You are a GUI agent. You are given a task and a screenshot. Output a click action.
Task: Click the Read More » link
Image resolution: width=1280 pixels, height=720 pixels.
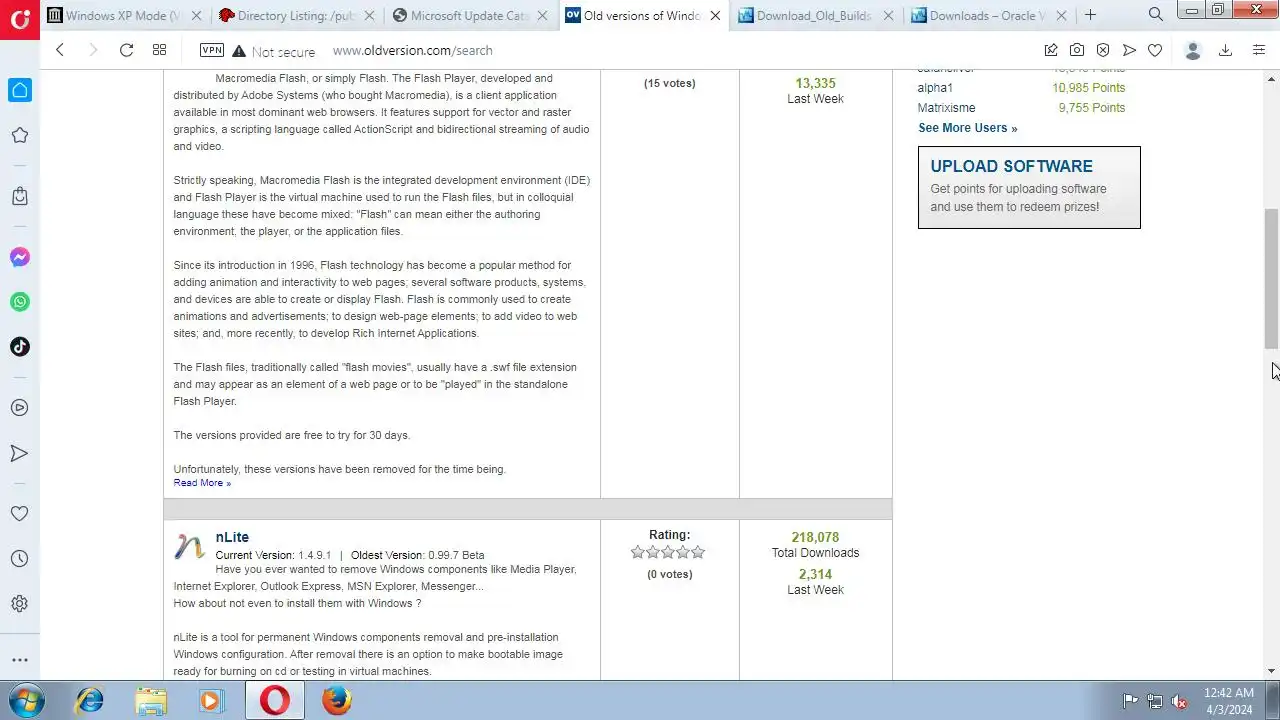pyautogui.click(x=202, y=483)
